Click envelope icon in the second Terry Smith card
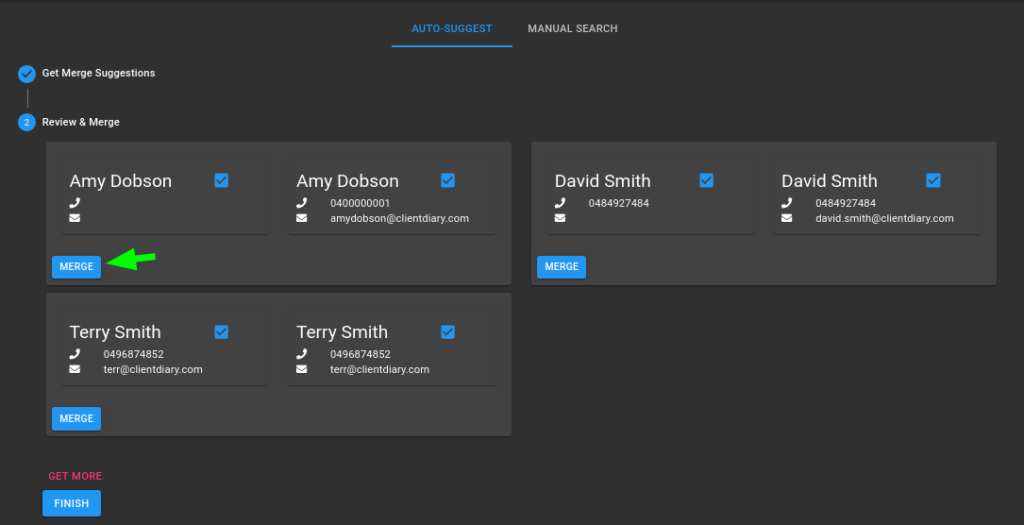The height and width of the screenshot is (525, 1024). pos(302,370)
